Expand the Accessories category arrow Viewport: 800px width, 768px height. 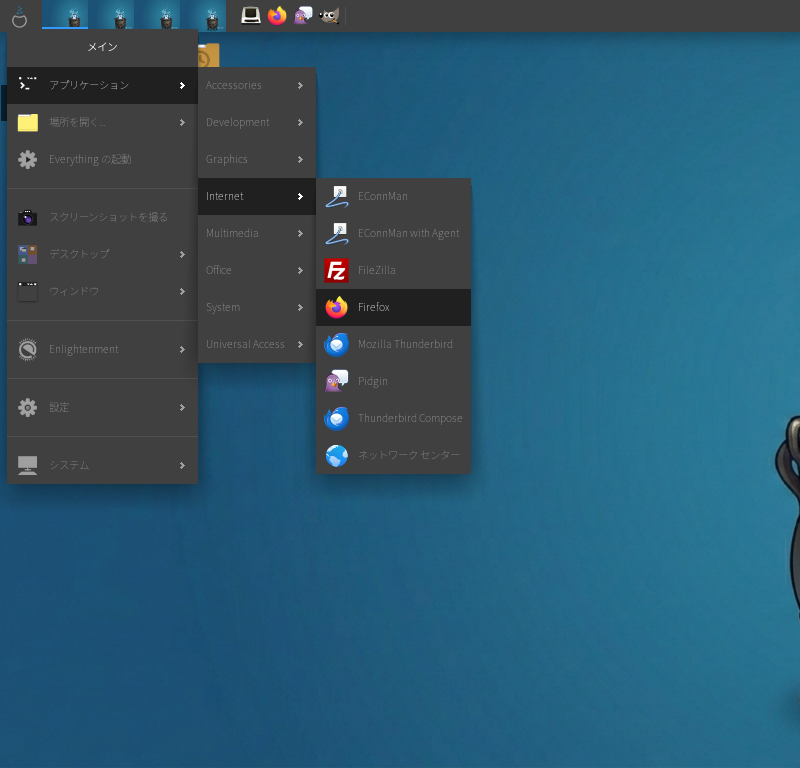[300, 86]
